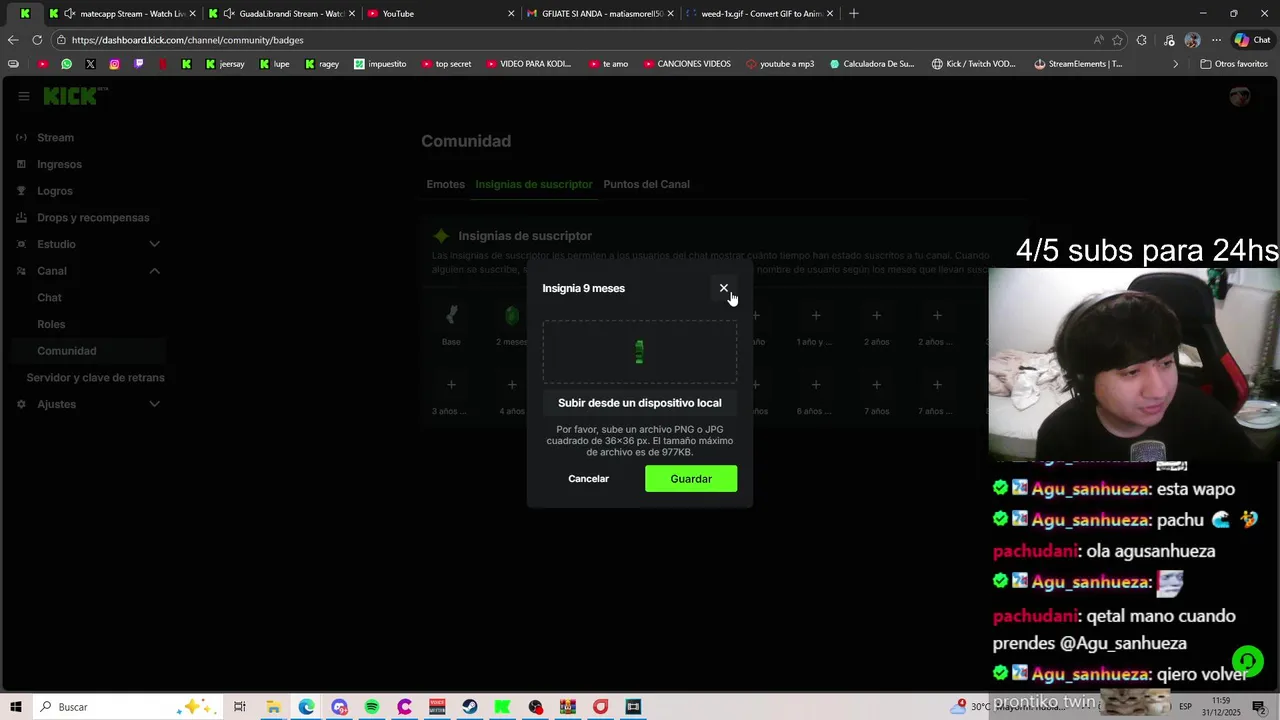The image size is (1280, 720).
Task: Open Spotify from the taskbar
Action: coord(372,707)
